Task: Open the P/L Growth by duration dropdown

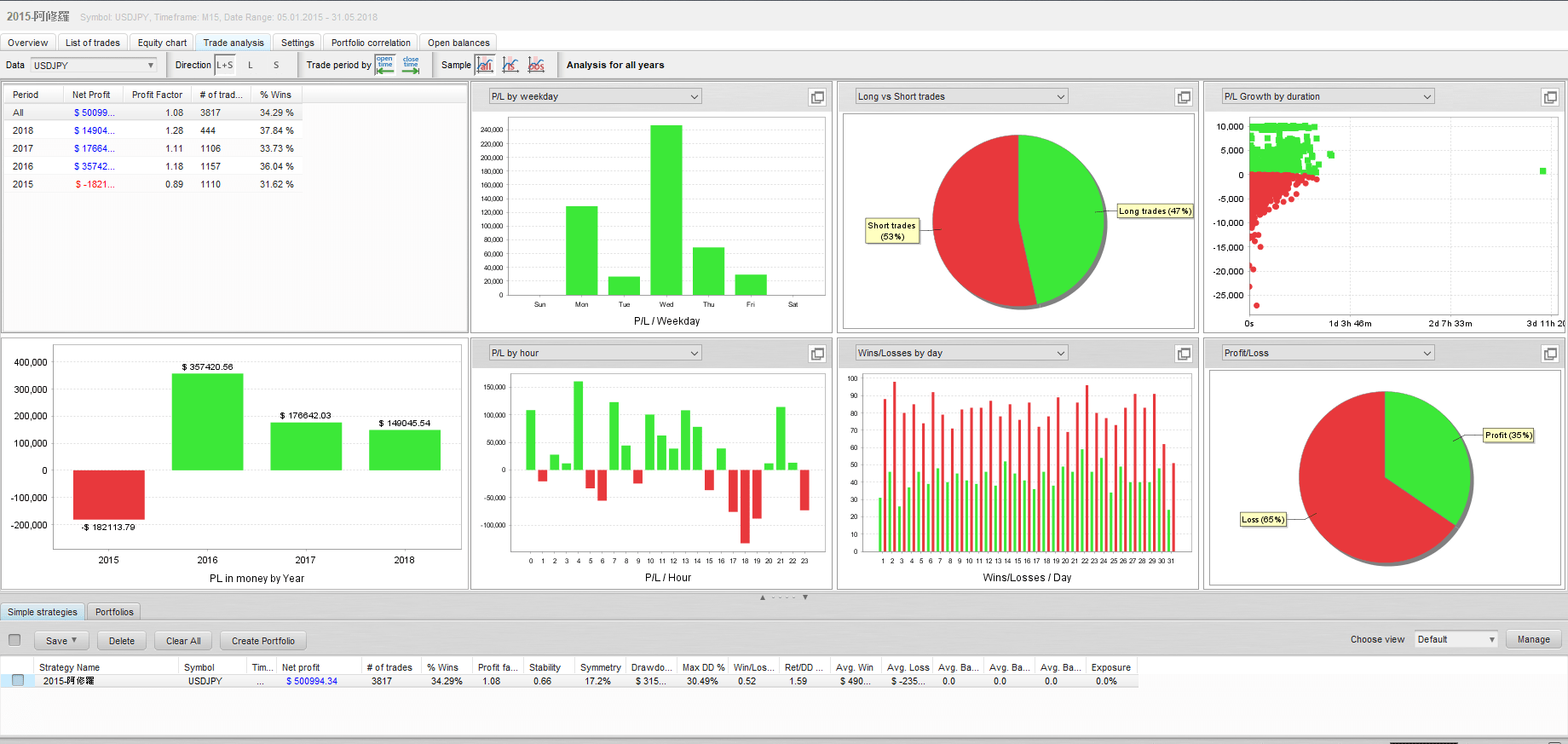Action: coord(1328,96)
